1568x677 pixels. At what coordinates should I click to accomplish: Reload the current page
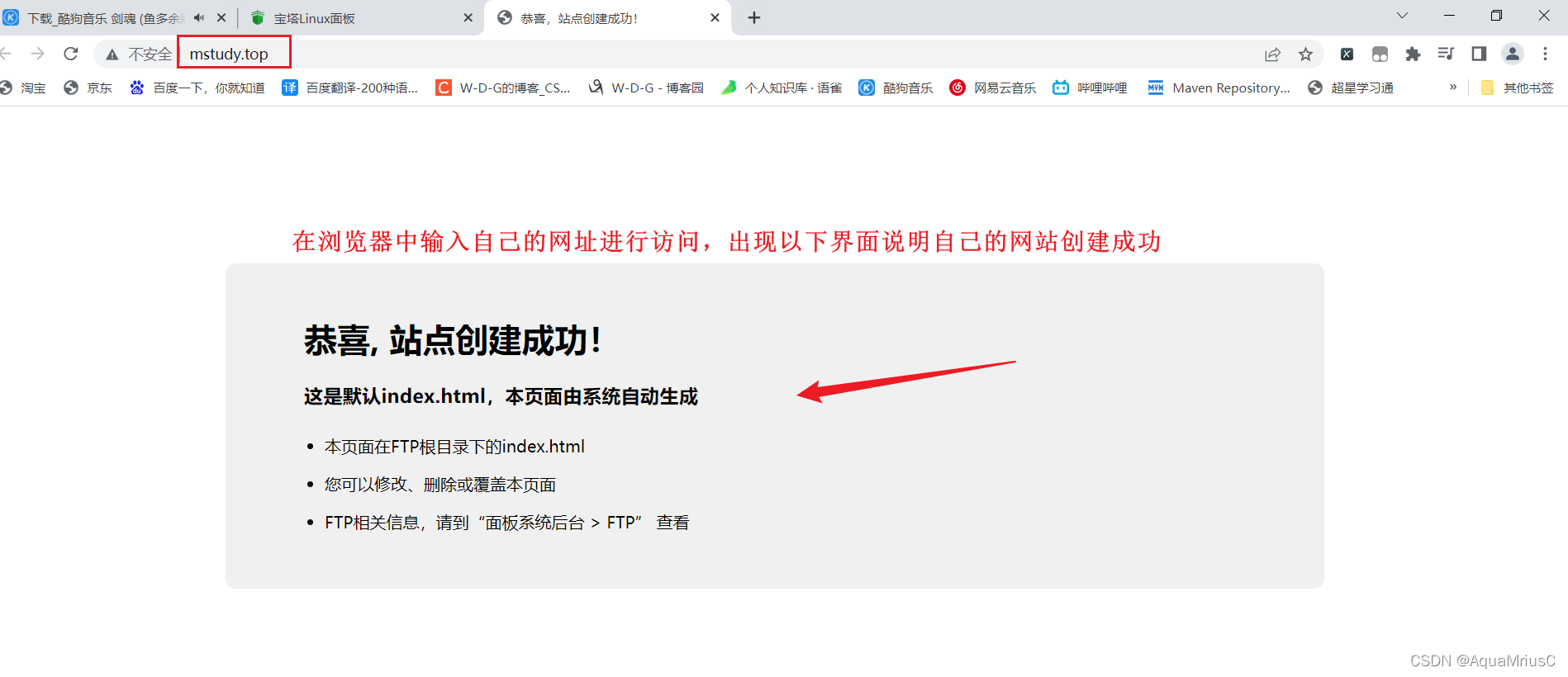pyautogui.click(x=71, y=54)
